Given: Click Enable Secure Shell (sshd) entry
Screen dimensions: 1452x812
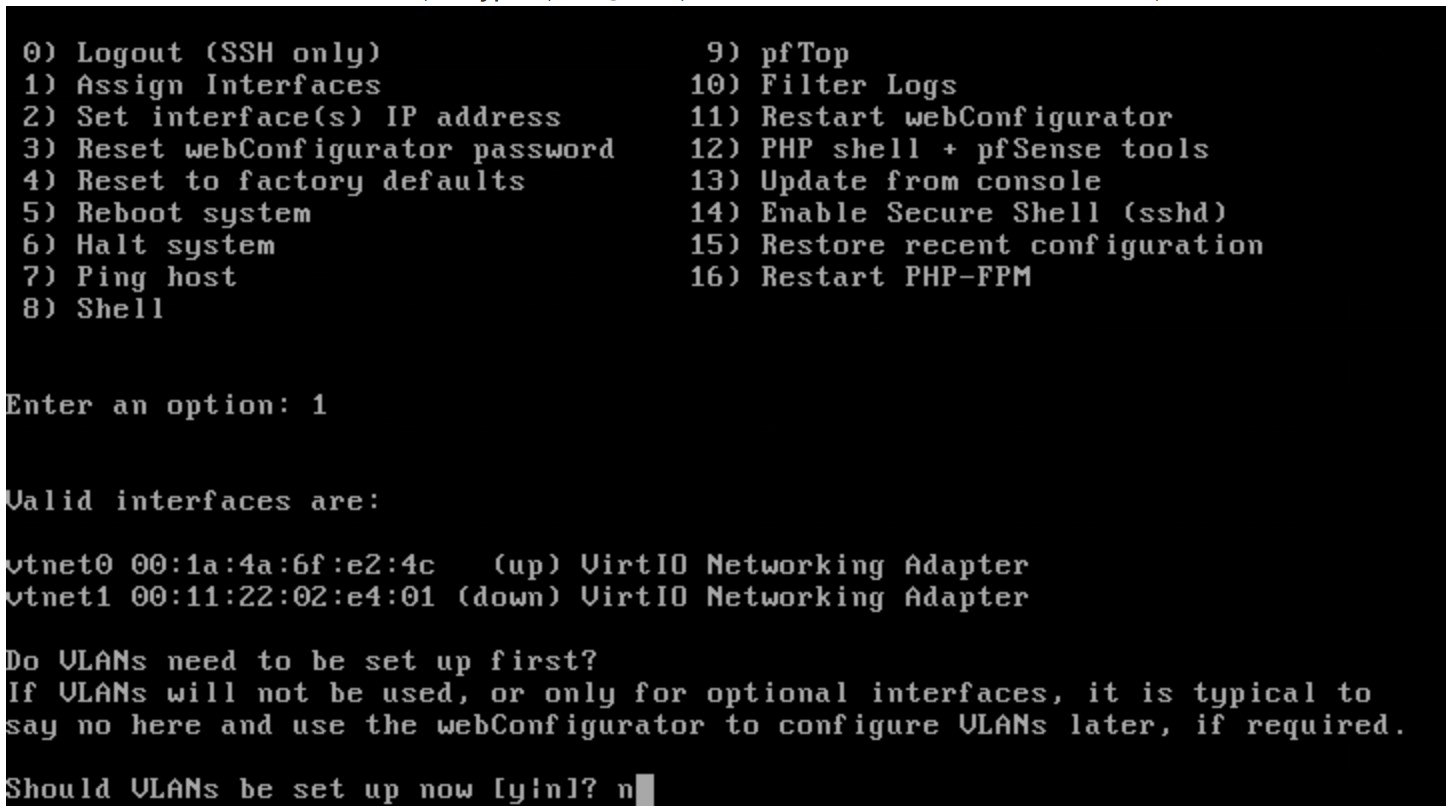Looking at the screenshot, I should [958, 213].
